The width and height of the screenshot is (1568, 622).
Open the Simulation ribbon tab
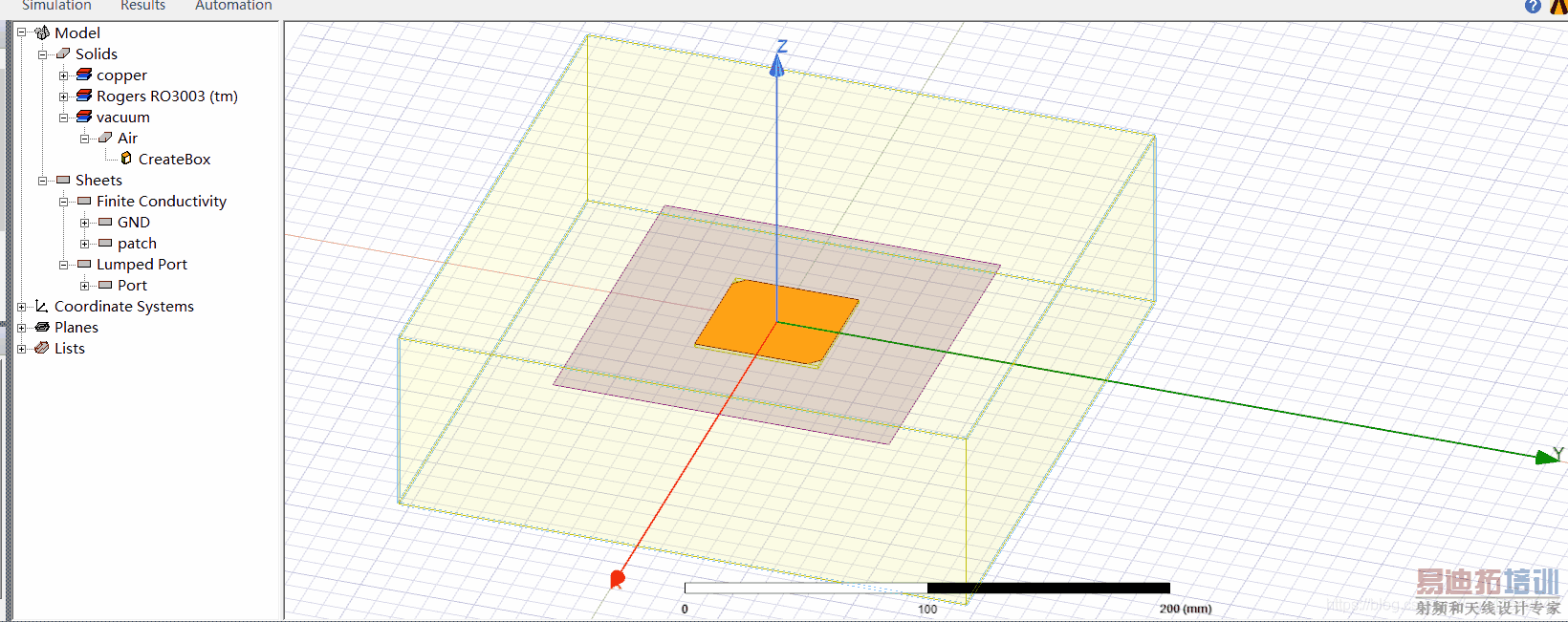pos(56,6)
